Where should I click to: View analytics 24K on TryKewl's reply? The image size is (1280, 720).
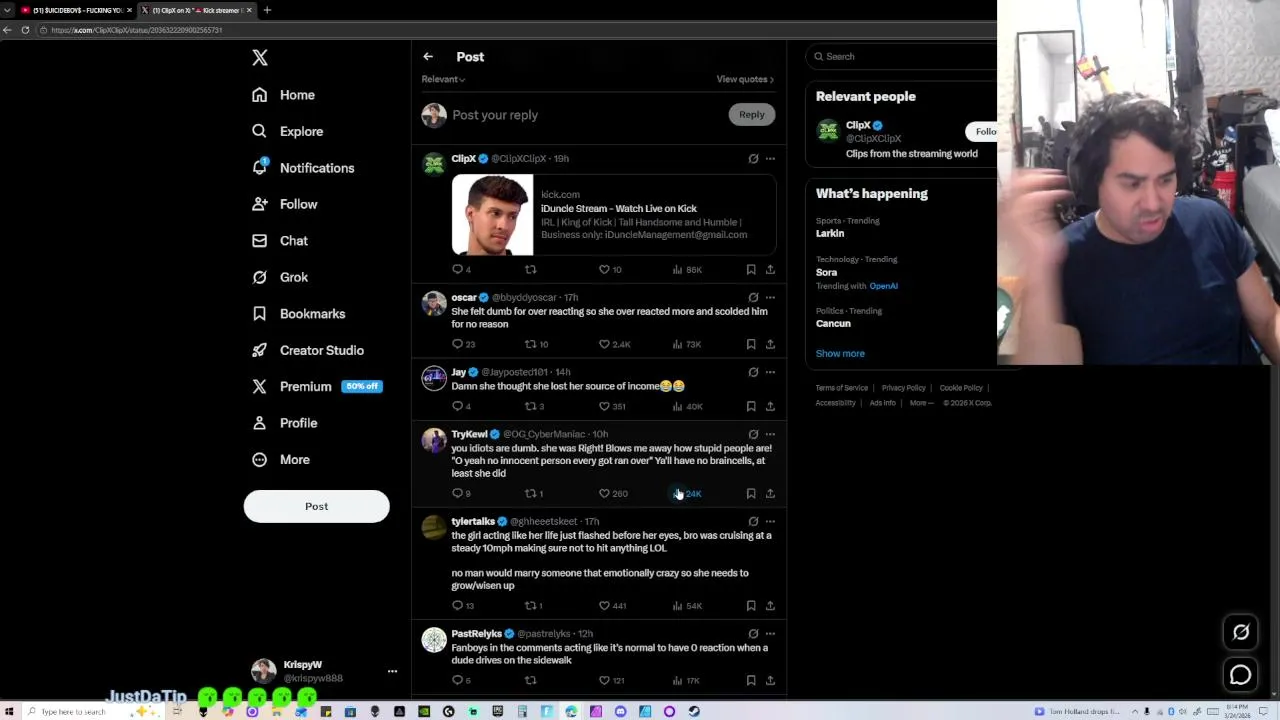coord(688,494)
